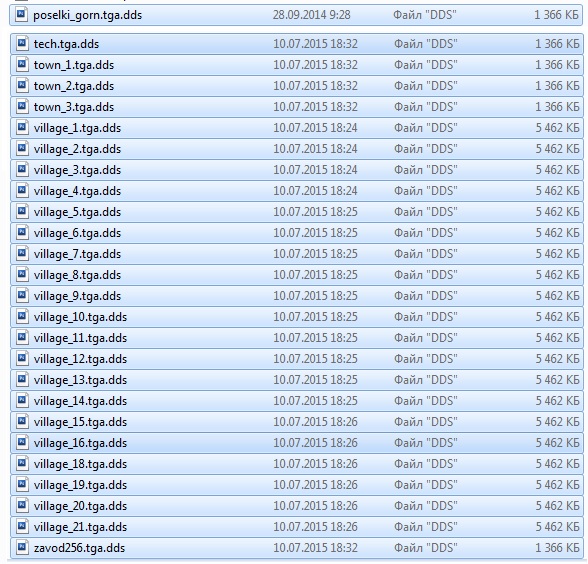Viewport: 588px width, 564px height.
Task: Select the village_9.tga.dds file icon
Action: pos(22,296)
